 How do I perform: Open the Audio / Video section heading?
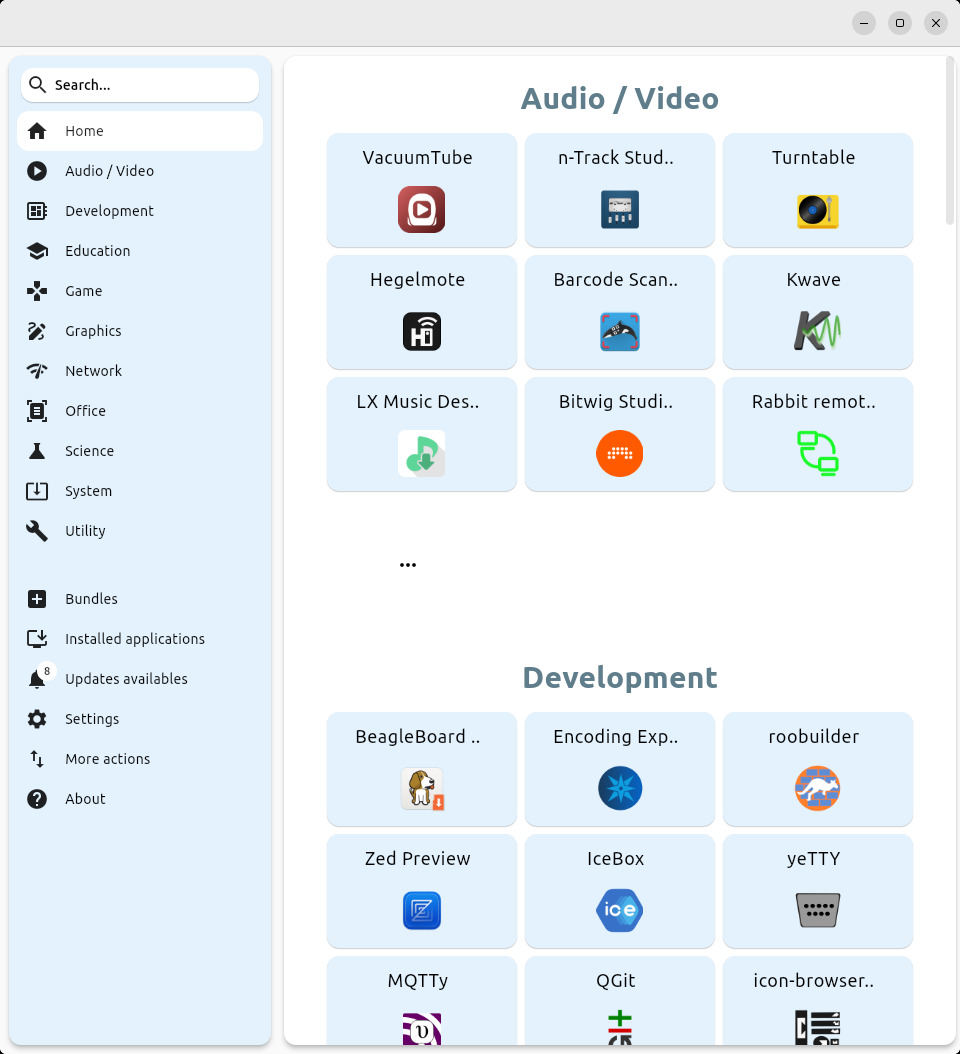pos(619,99)
